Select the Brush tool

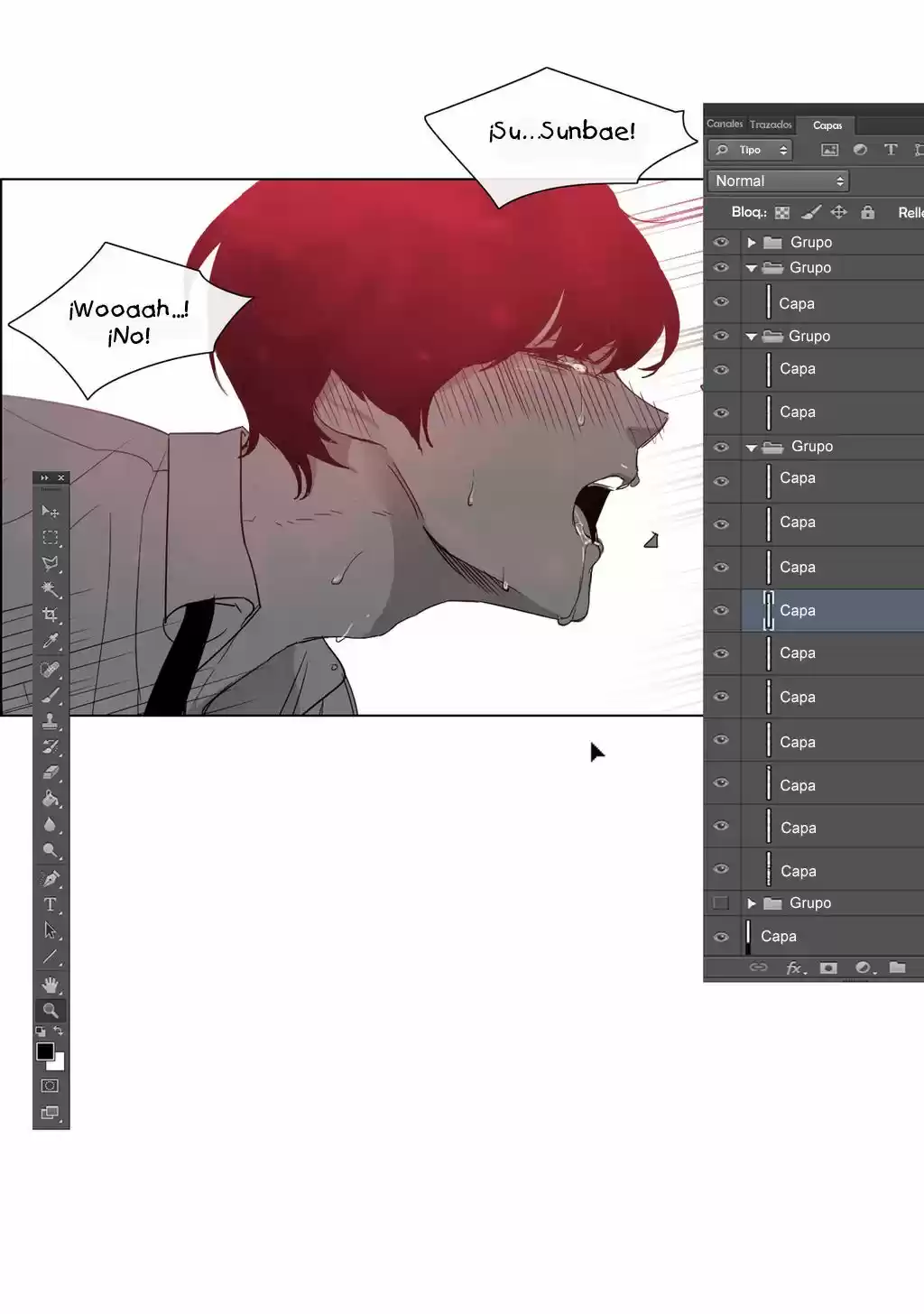point(50,696)
